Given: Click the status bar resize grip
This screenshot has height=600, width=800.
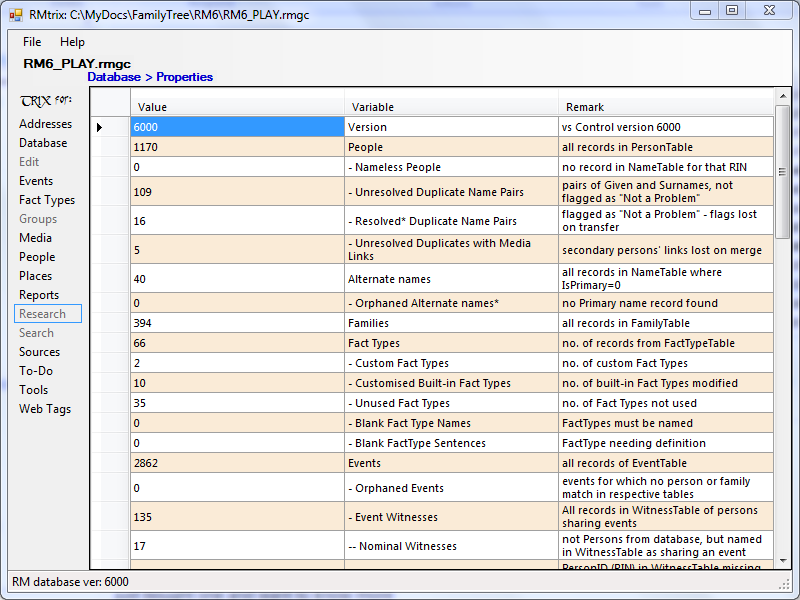Looking at the screenshot, I should [x=784, y=583].
